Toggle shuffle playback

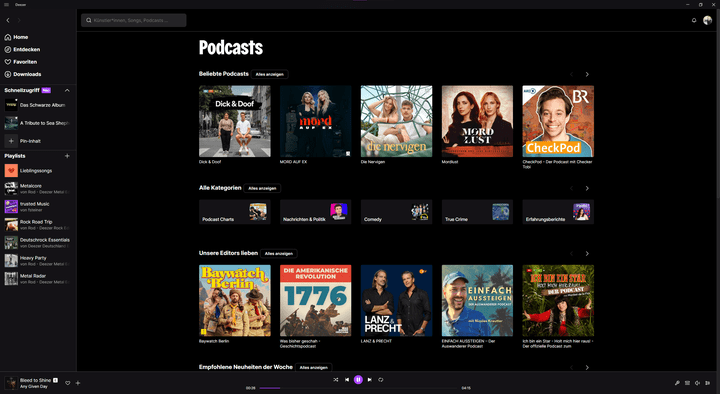click(x=336, y=380)
